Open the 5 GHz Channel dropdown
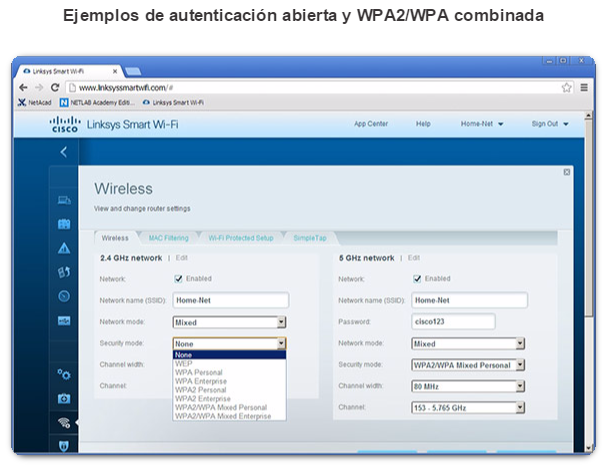The image size is (602, 465). point(468,408)
